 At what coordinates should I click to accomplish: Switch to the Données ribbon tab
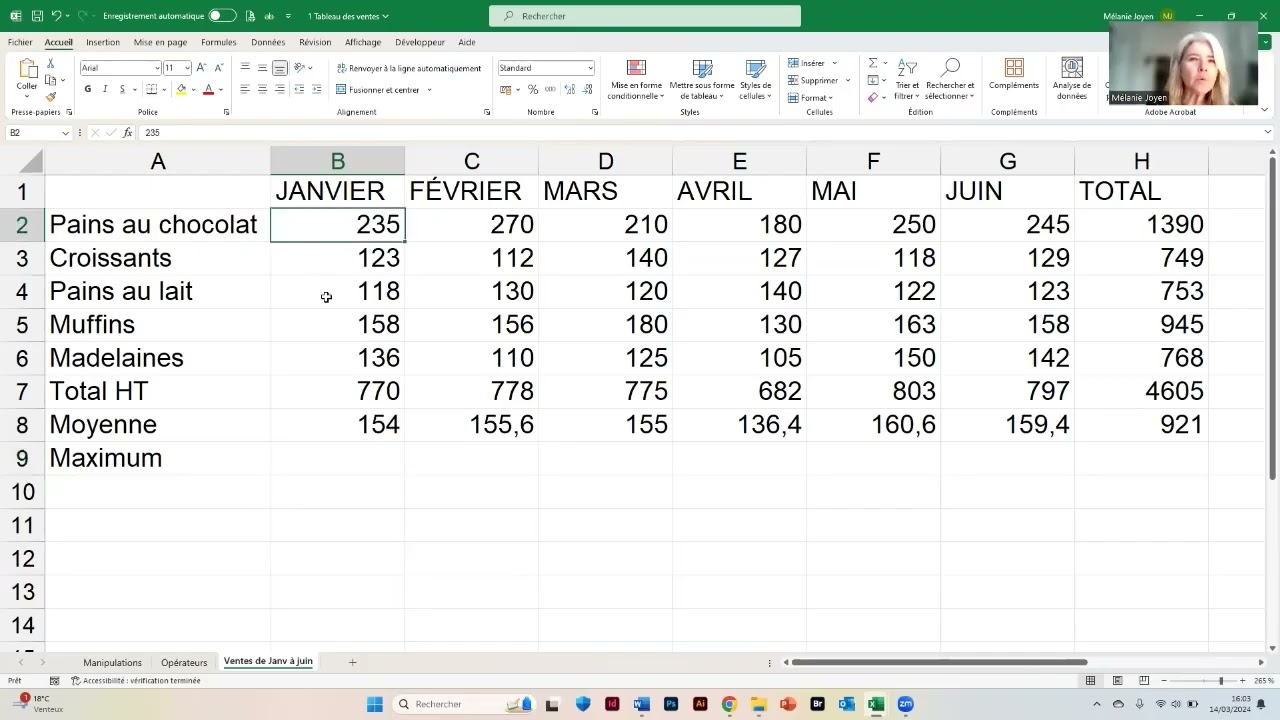[x=268, y=42]
